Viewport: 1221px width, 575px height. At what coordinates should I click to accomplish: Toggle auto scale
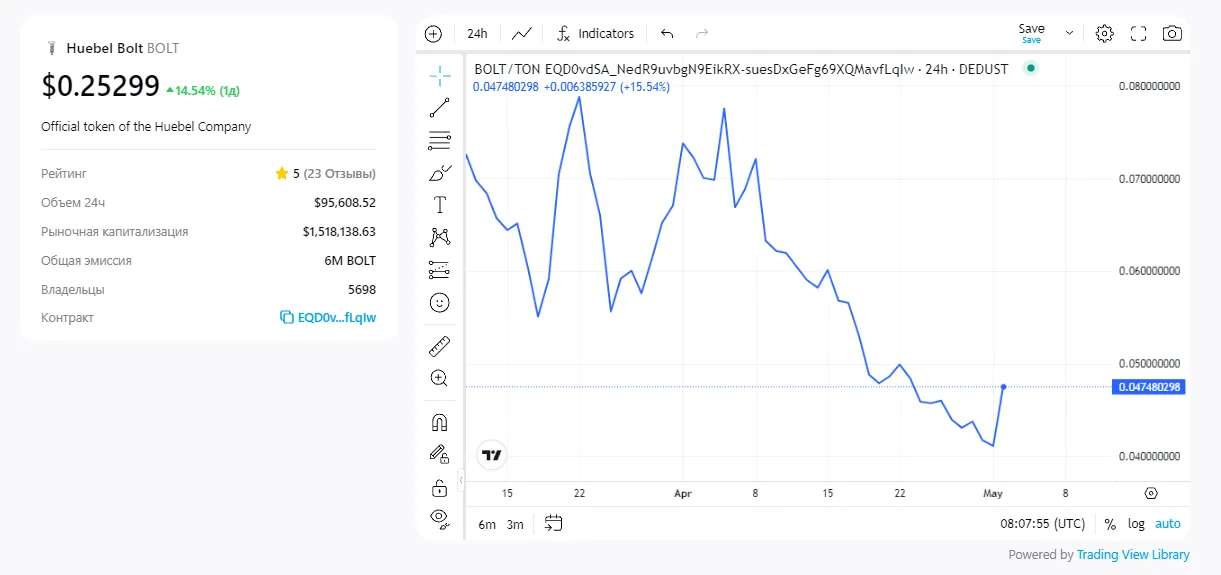click(1168, 524)
